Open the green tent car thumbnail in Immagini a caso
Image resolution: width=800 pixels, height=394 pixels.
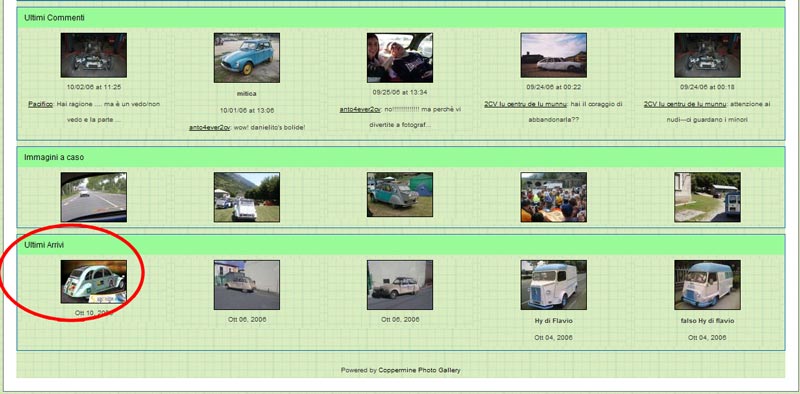[400, 194]
